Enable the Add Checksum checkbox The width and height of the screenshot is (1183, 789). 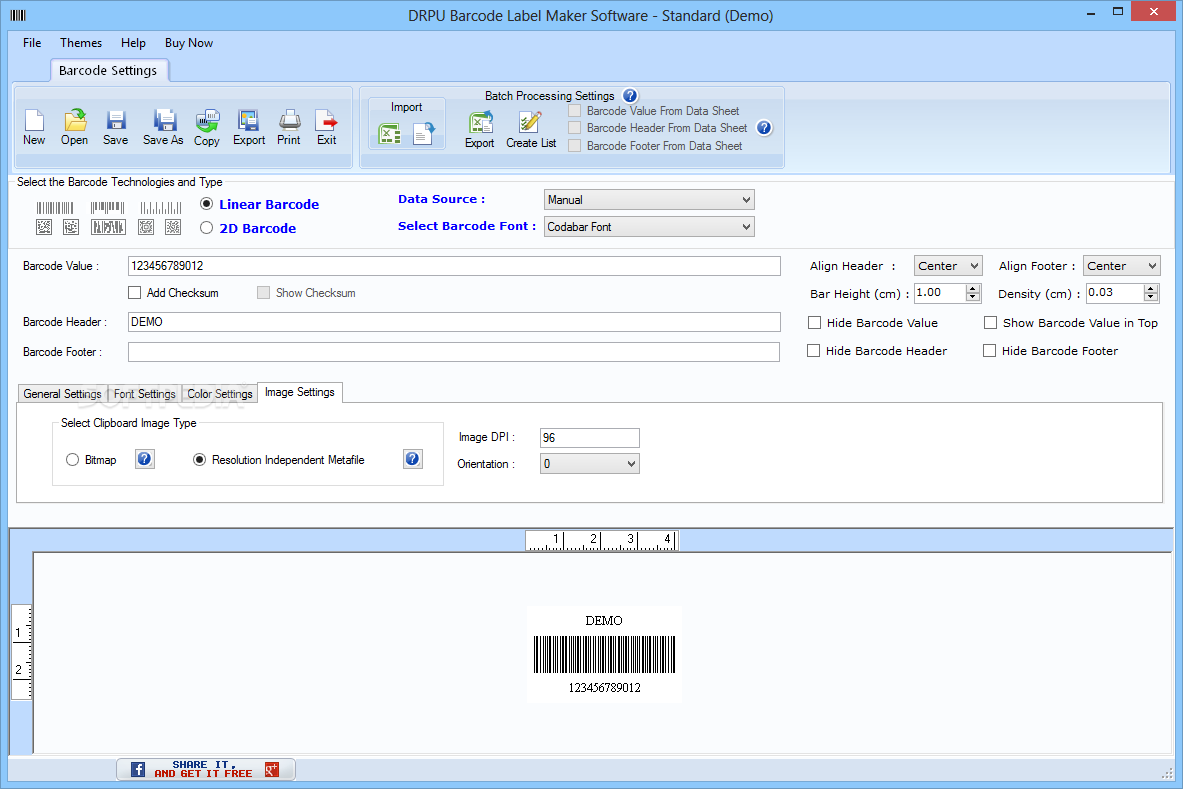(x=134, y=293)
